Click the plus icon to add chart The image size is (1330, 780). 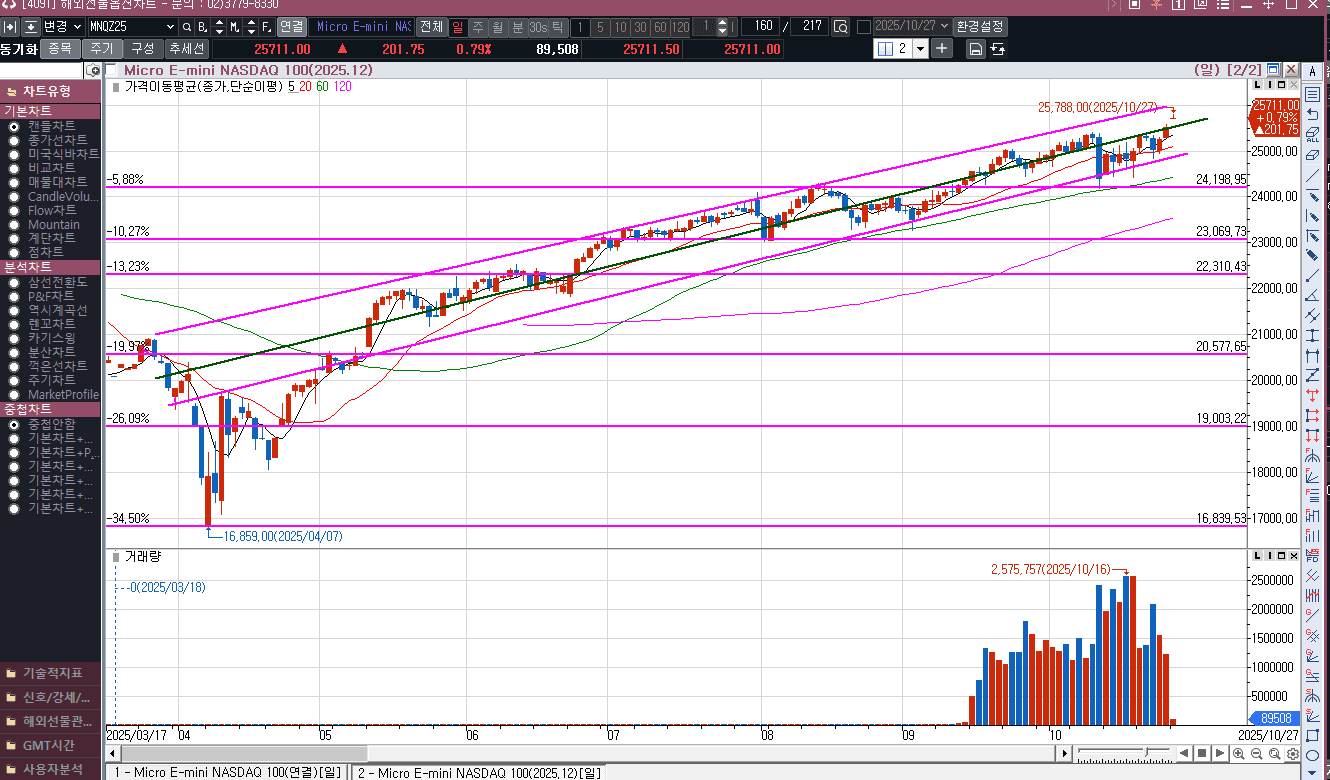[x=942, y=48]
